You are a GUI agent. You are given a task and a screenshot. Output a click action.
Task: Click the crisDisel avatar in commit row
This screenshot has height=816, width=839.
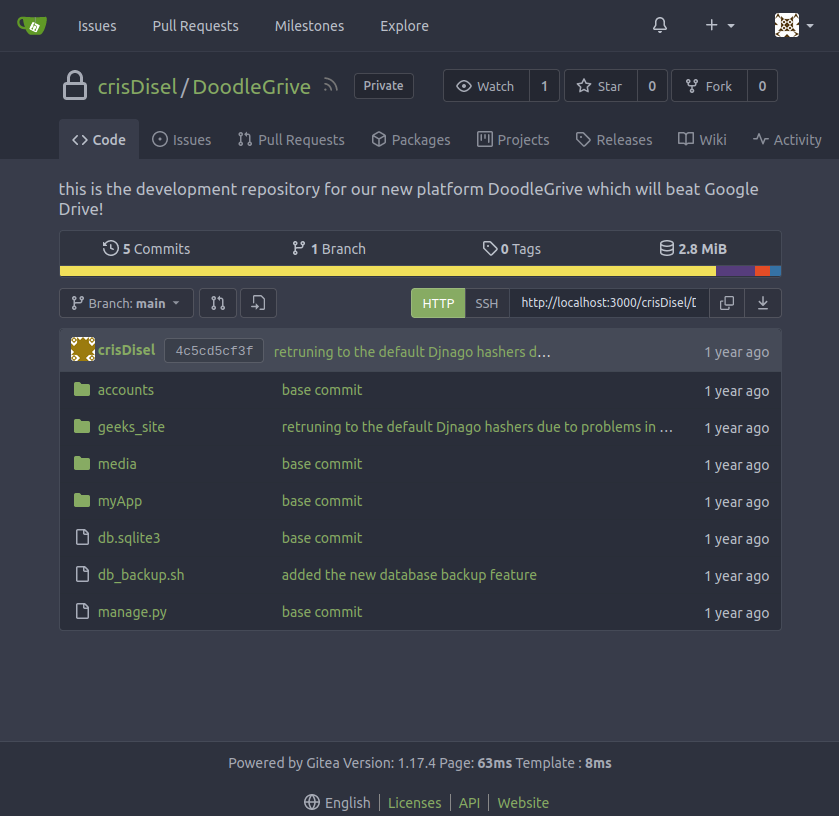pyautogui.click(x=82, y=350)
